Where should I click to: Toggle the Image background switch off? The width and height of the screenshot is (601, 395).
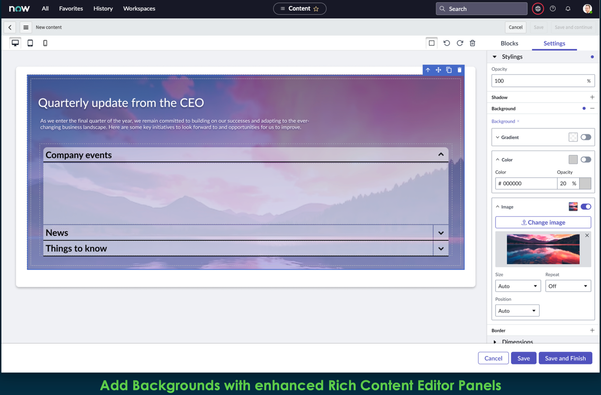tap(586, 207)
